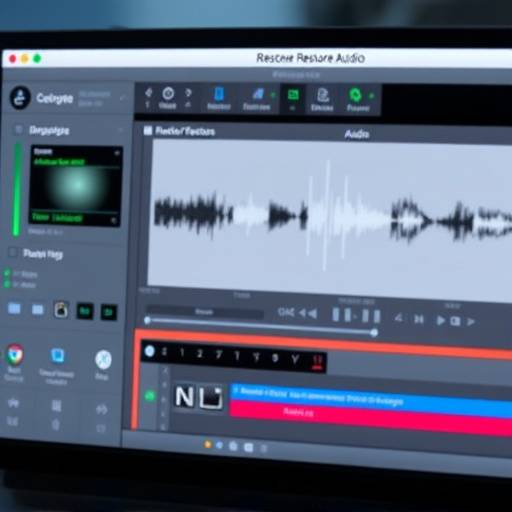Toggle the green dot beside the blue slanted icon

click(273, 95)
